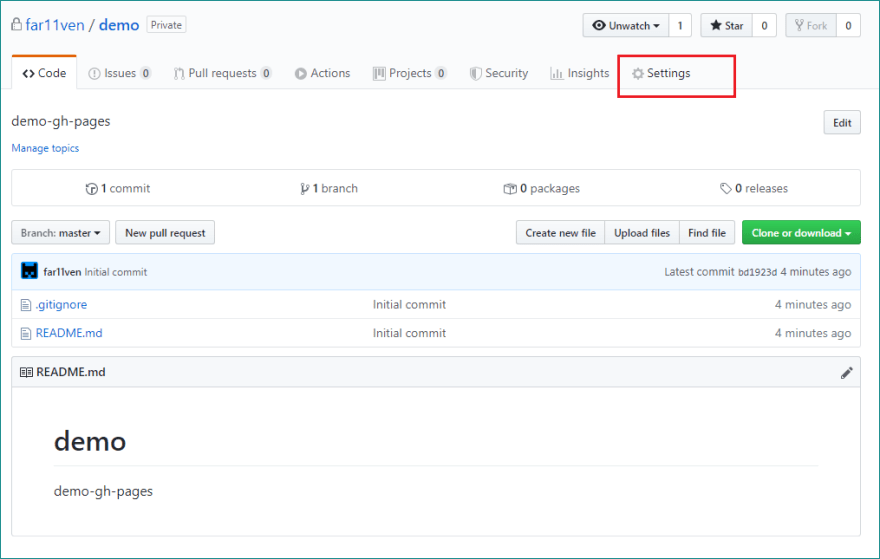Click '4 minutes ago' on .gitignore row
The height and width of the screenshot is (559, 880).
pyautogui.click(x=813, y=305)
